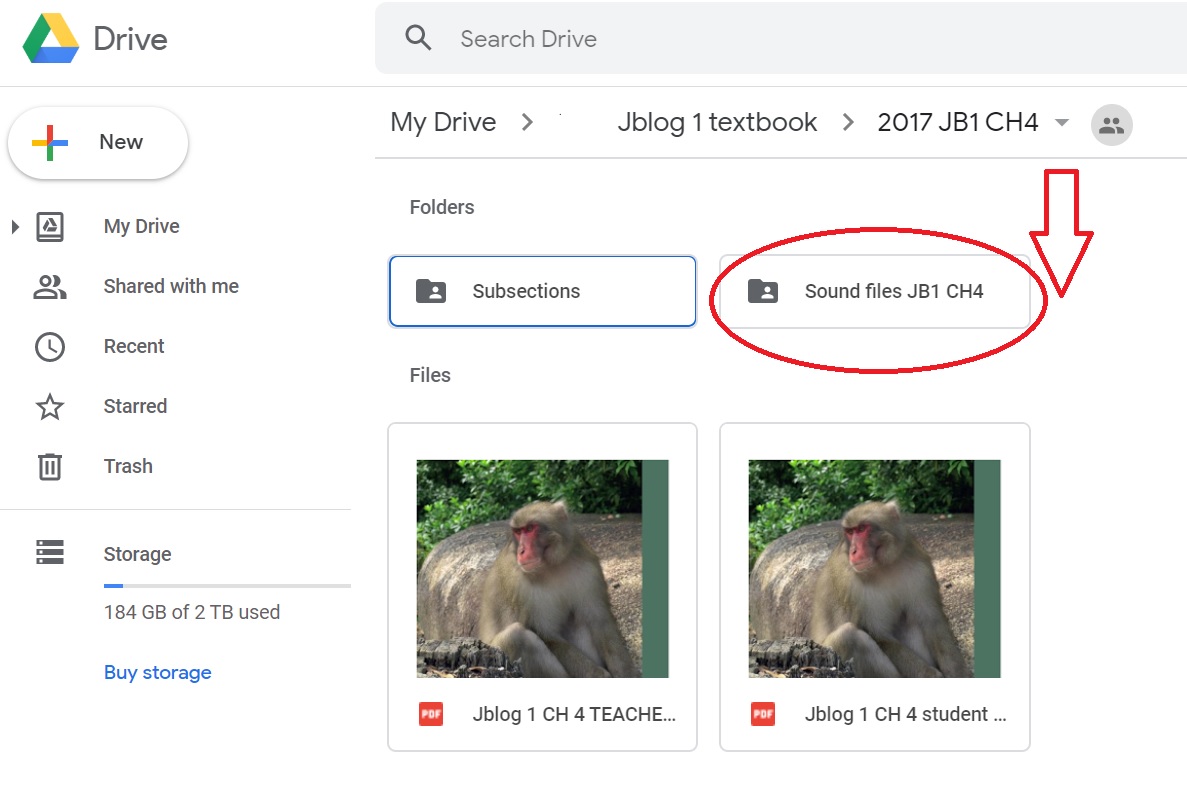Open the Sound files JB1 CH4 folder
Viewport: 1187px width, 803px height.
(874, 291)
